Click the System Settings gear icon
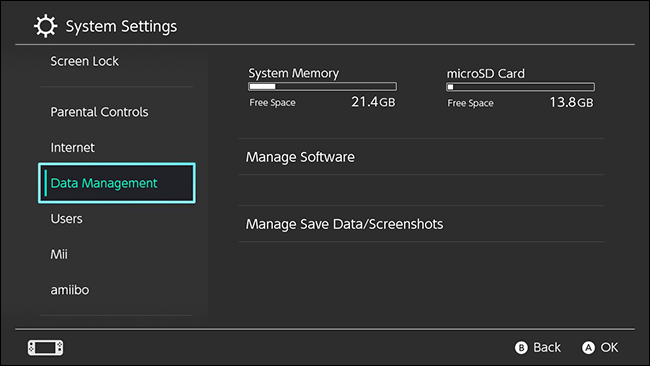 [x=45, y=26]
